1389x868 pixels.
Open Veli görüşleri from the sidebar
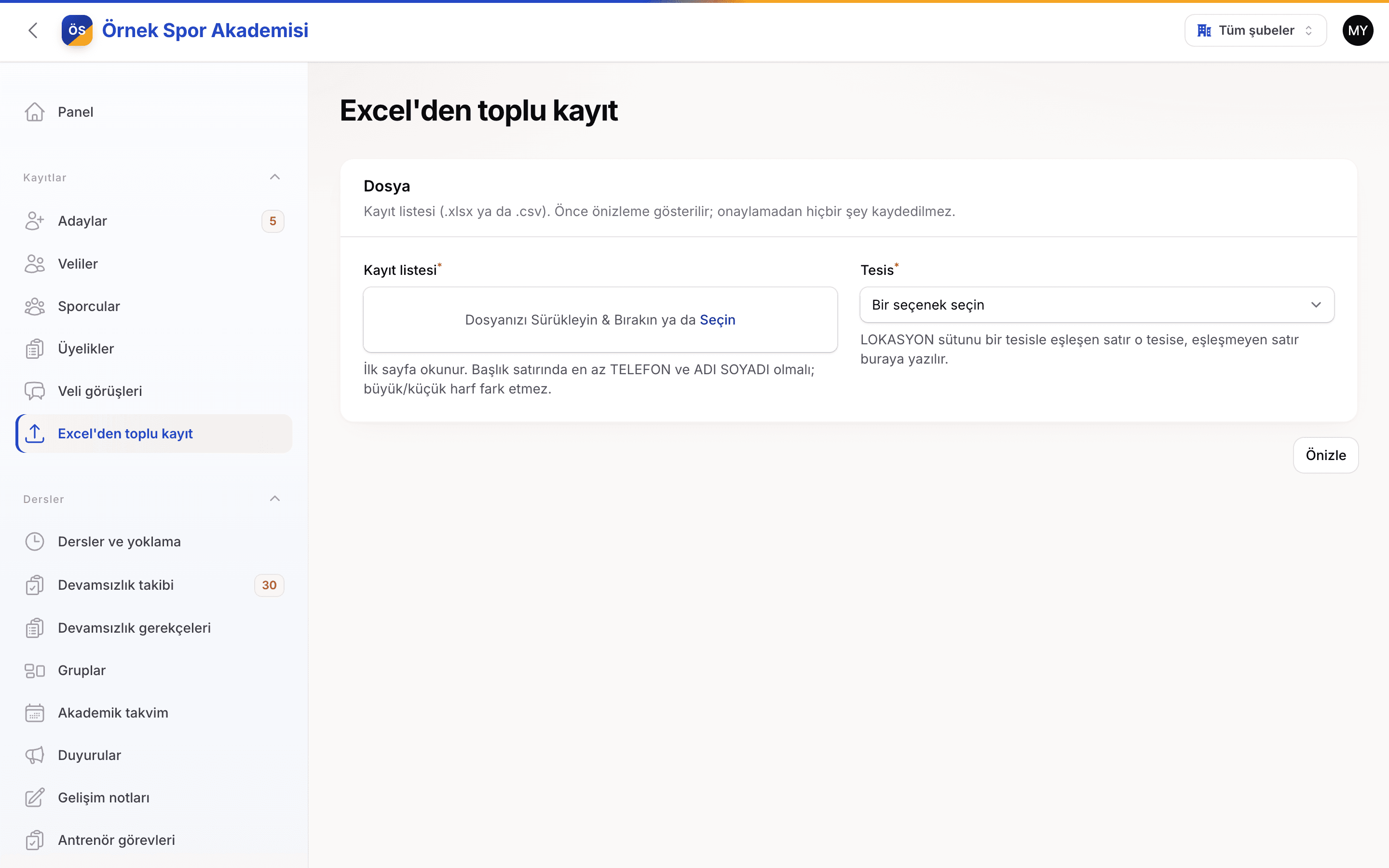[154, 391]
